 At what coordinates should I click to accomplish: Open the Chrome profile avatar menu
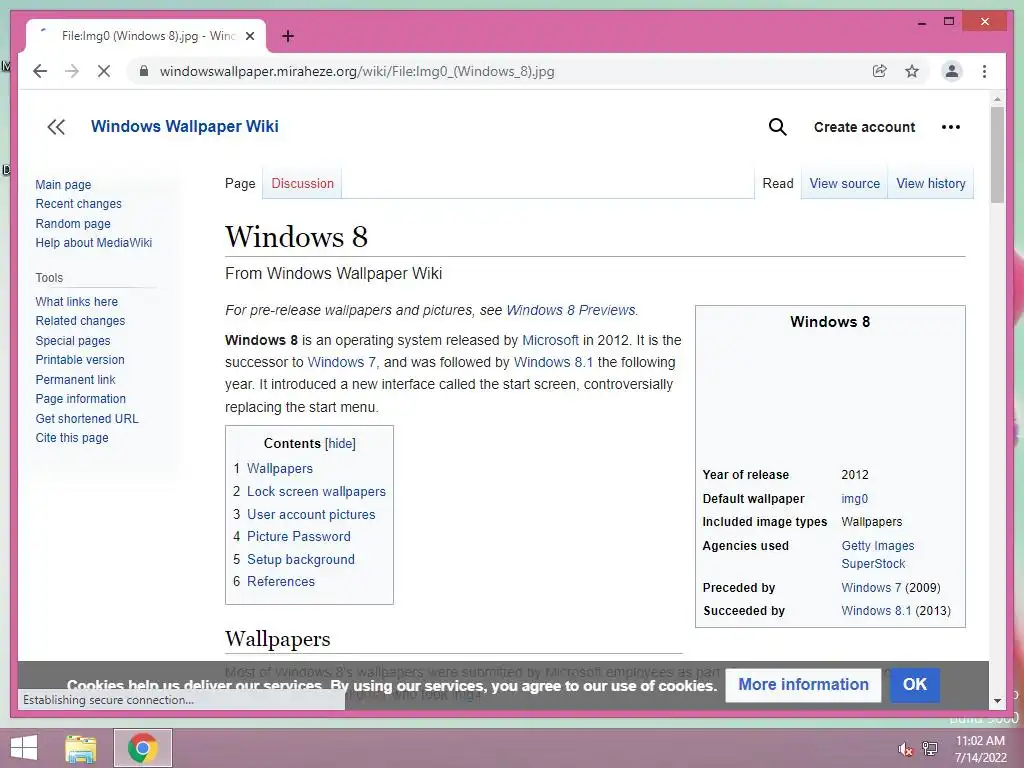point(952,71)
